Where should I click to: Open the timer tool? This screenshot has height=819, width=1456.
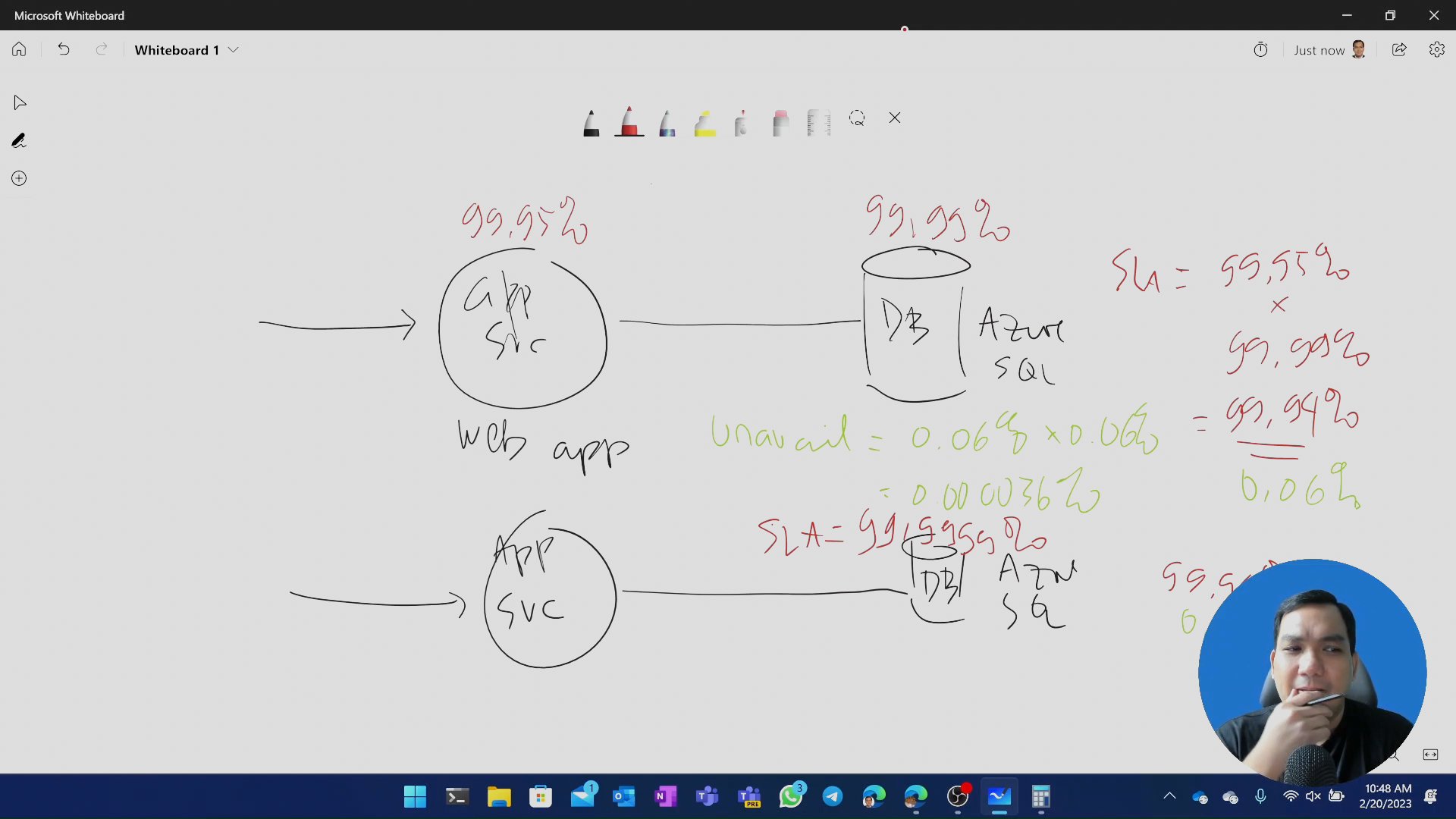1260,50
